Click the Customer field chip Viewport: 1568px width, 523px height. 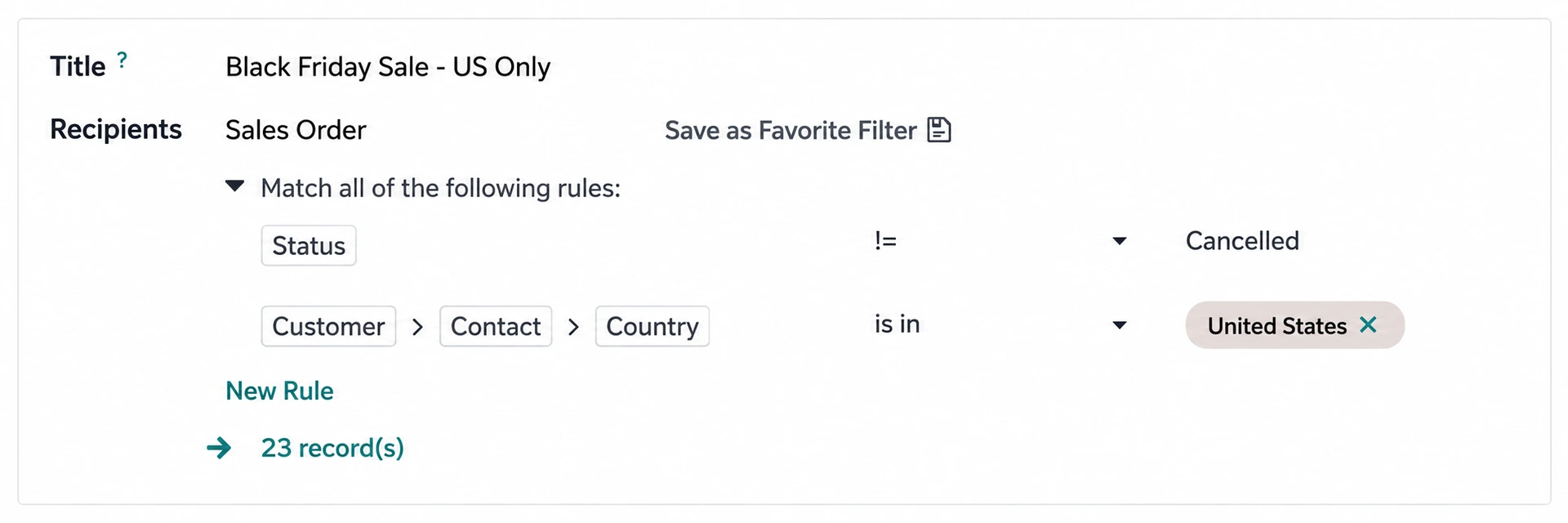(x=328, y=326)
